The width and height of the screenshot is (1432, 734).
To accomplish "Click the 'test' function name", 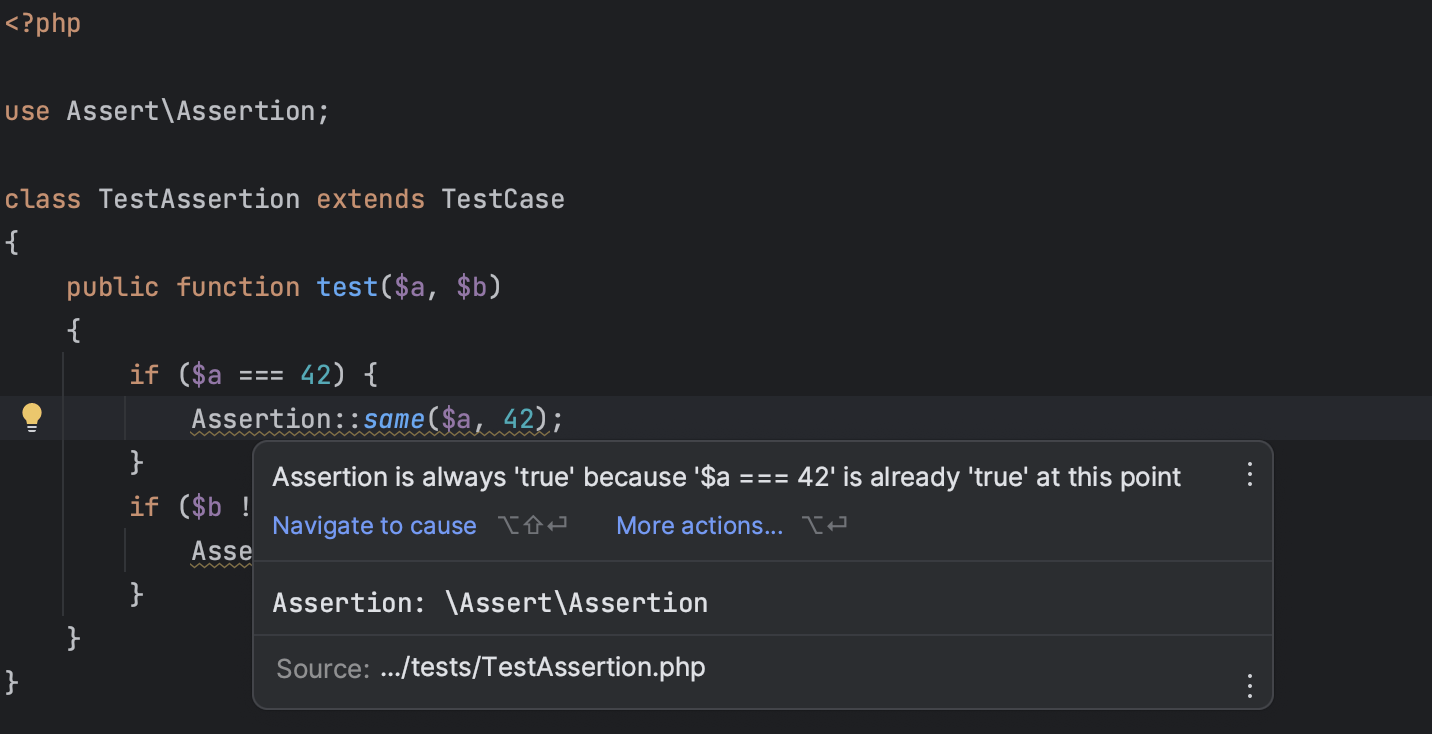I will 347,287.
